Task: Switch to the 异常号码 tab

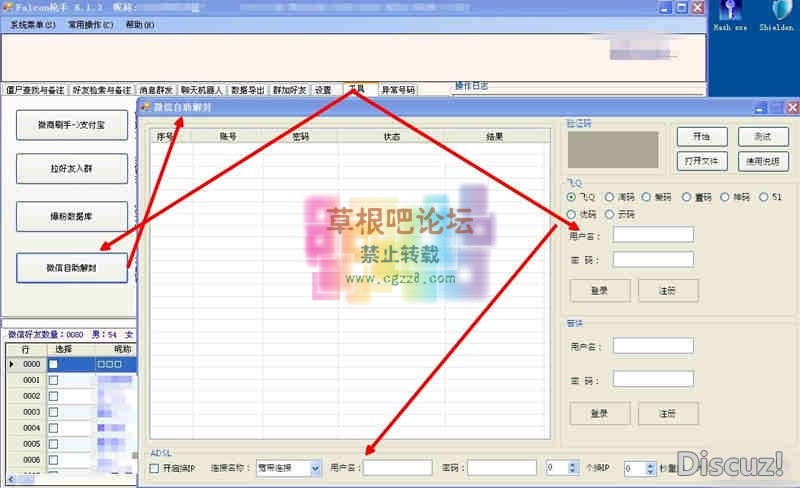Action: pos(398,90)
